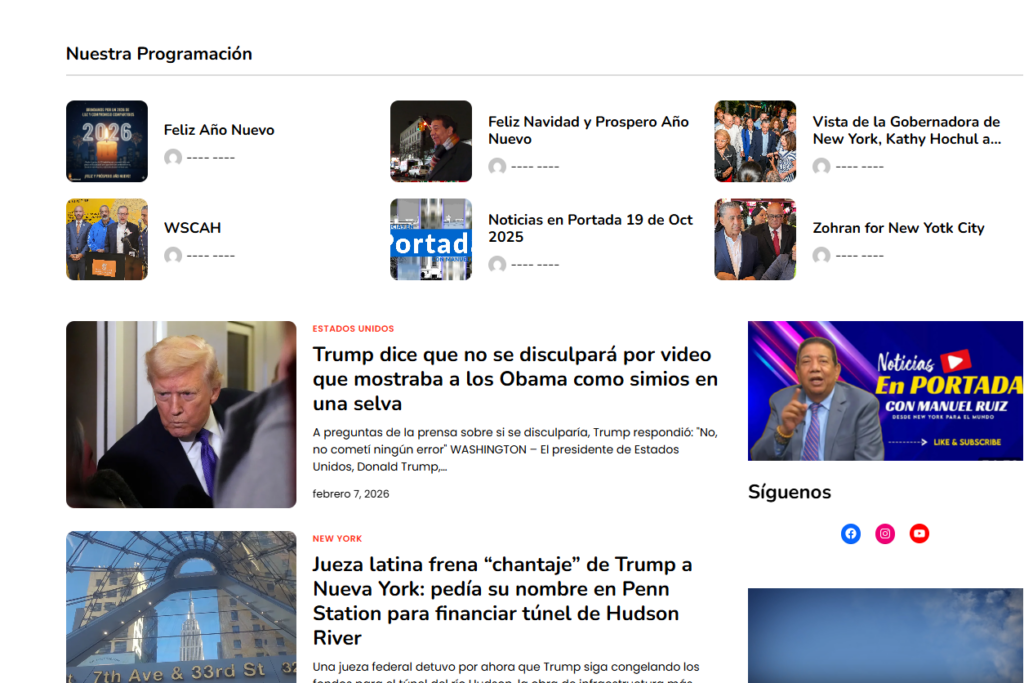Click author avatar under Feliz Año Nuevo
Viewport: 1024px width, 683px height.
tap(173, 158)
